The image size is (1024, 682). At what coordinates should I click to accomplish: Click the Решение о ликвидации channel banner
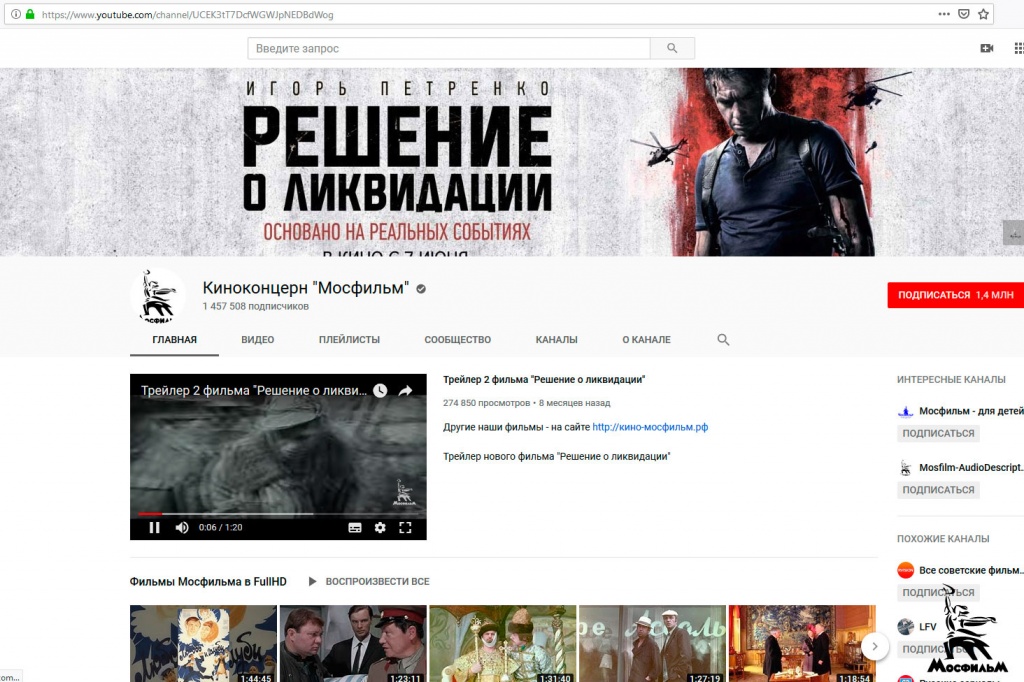tap(512, 162)
